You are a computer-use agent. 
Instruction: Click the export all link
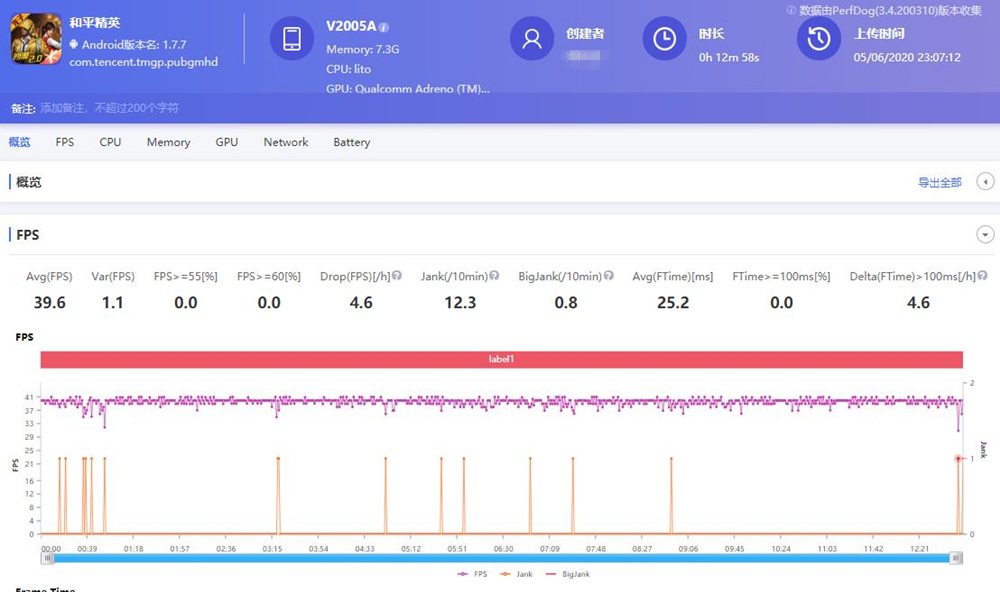939,182
